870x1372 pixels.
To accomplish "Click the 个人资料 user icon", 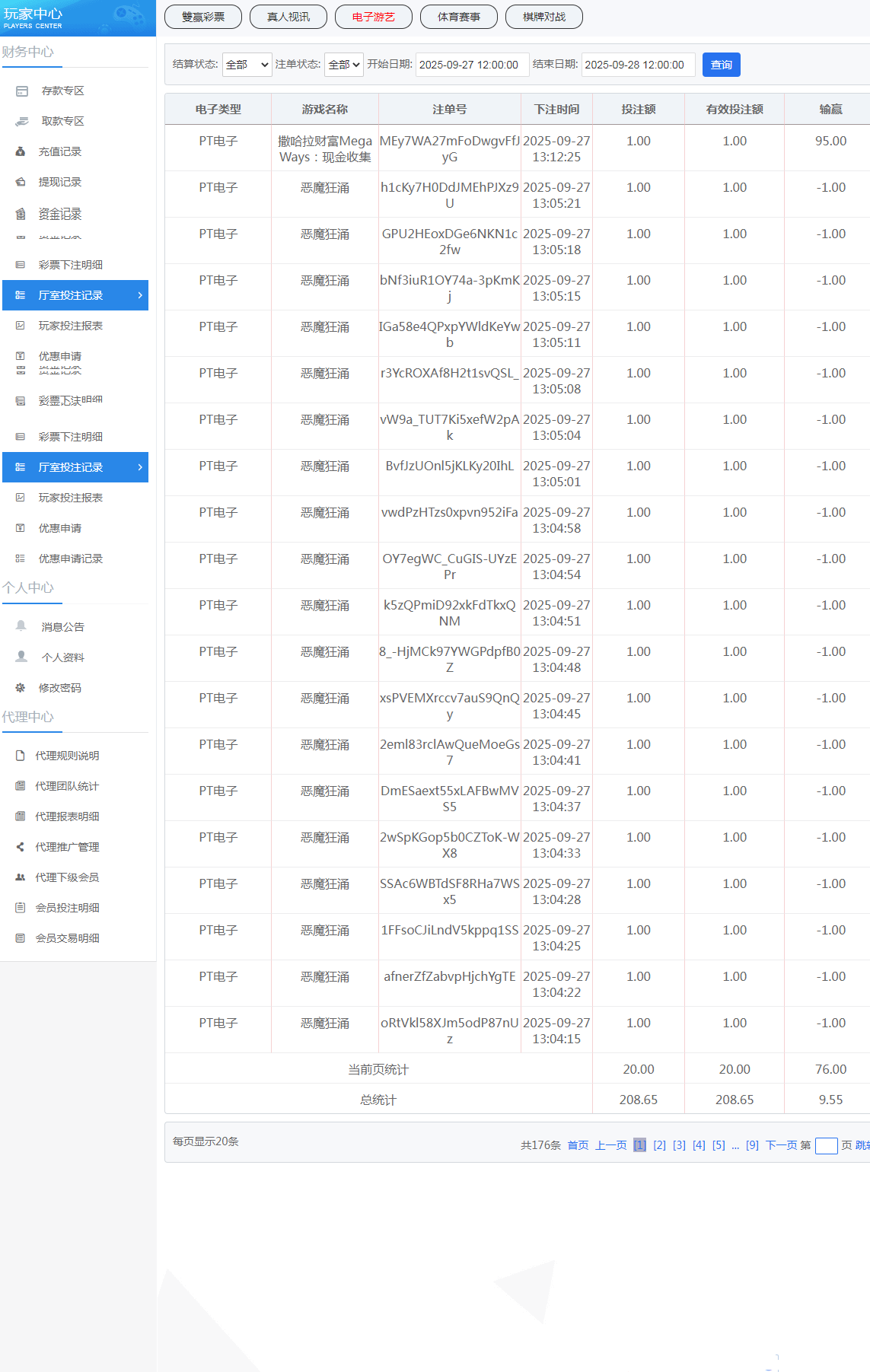I will (x=21, y=657).
